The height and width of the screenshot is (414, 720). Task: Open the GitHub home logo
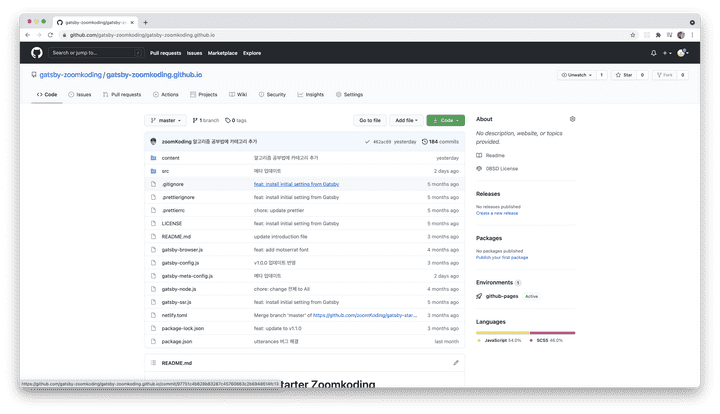point(37,53)
